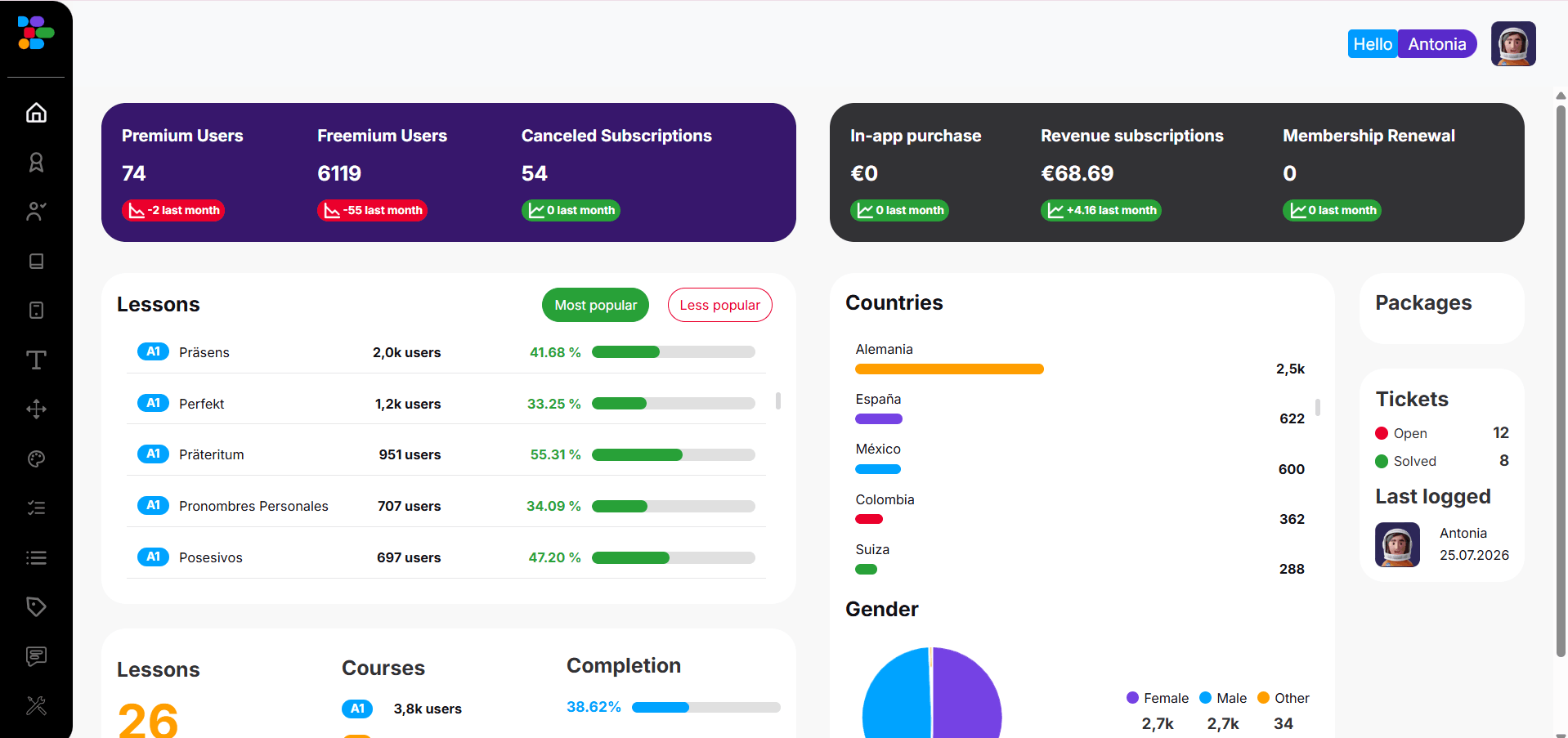This screenshot has height=738, width=1568.
Task: Click the A1 badge beside Posesivos
Action: click(x=153, y=557)
